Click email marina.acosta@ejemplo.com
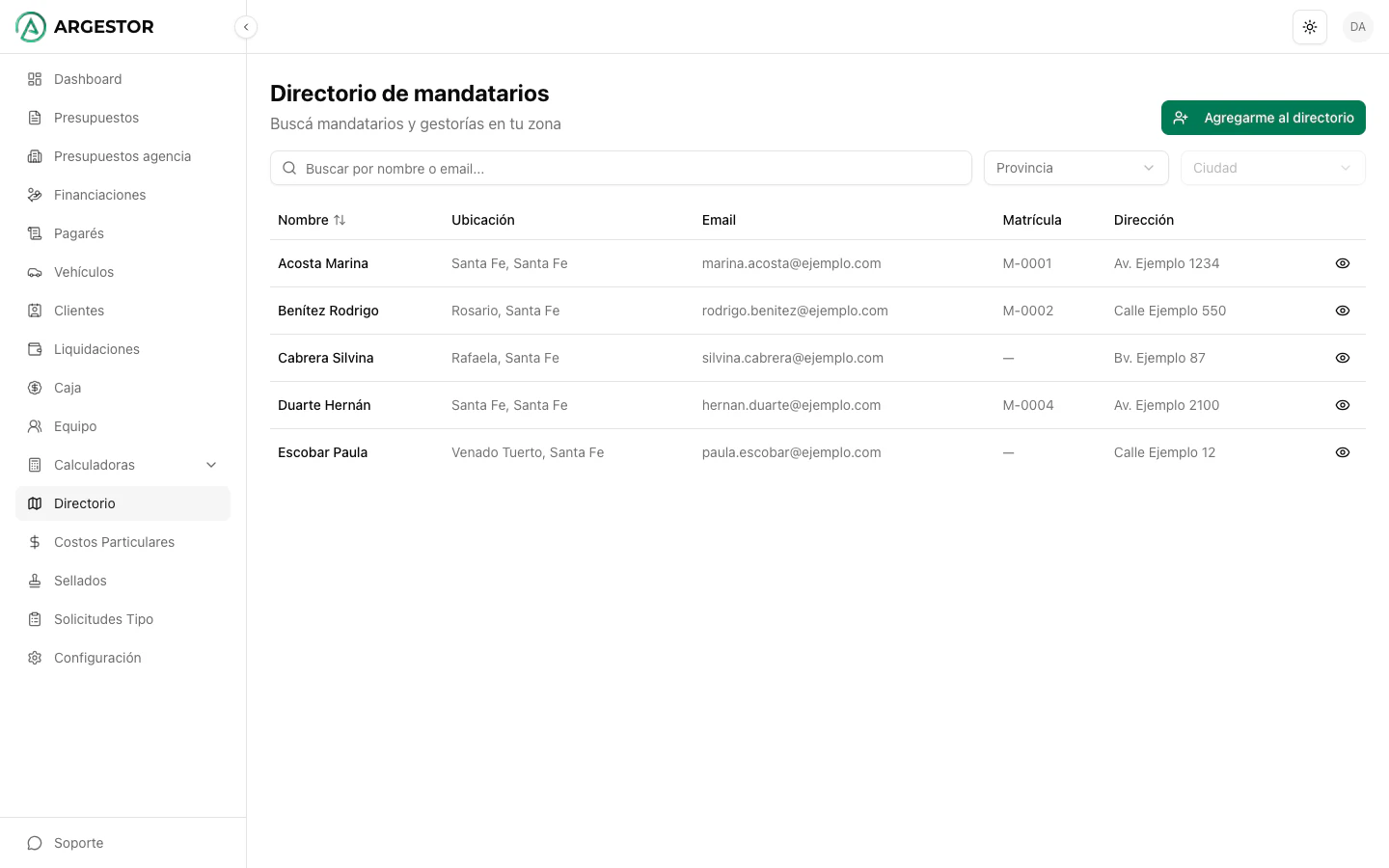This screenshot has height=868, width=1389. 791,263
